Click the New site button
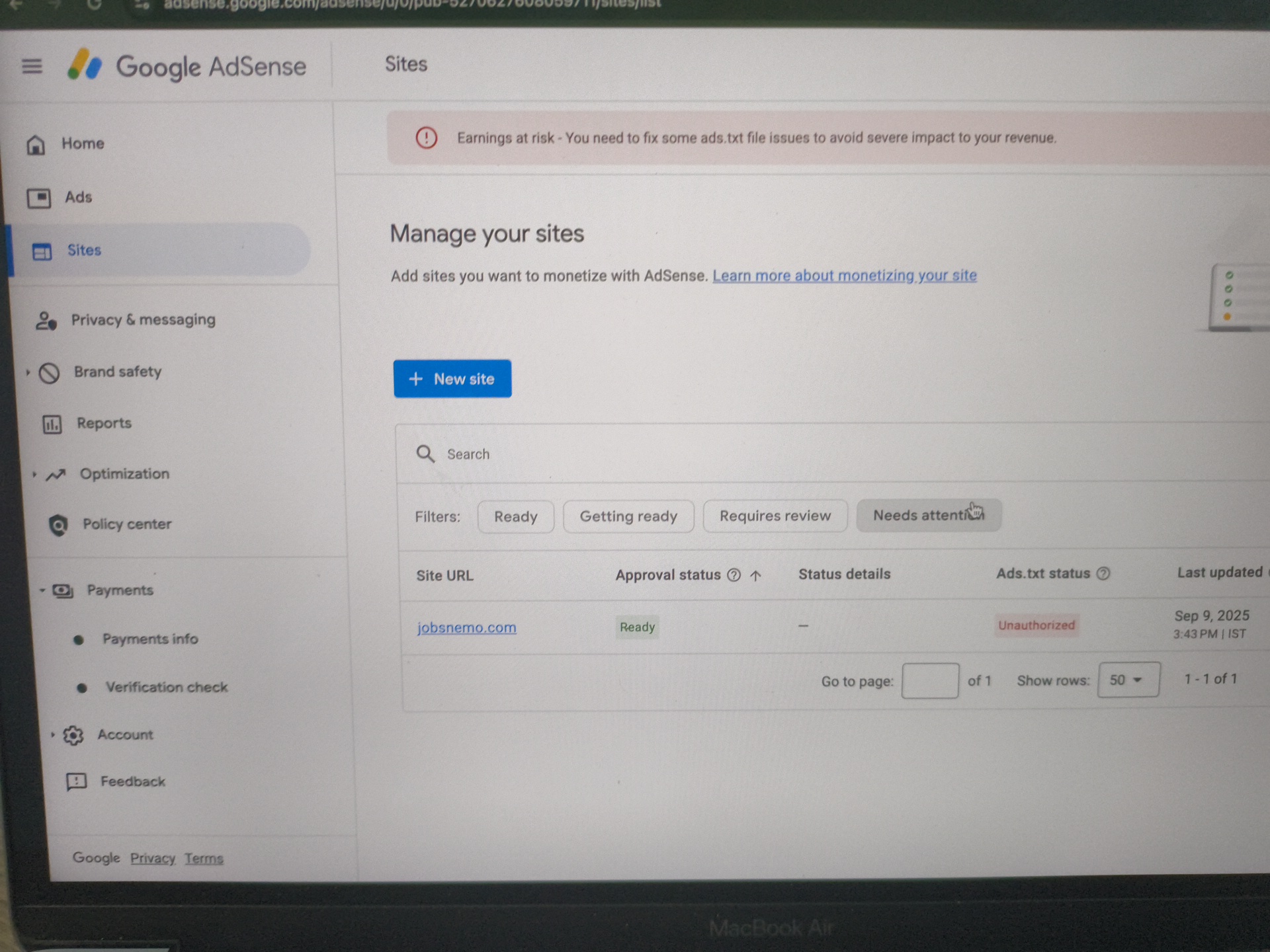The width and height of the screenshot is (1270, 952). pyautogui.click(x=452, y=379)
